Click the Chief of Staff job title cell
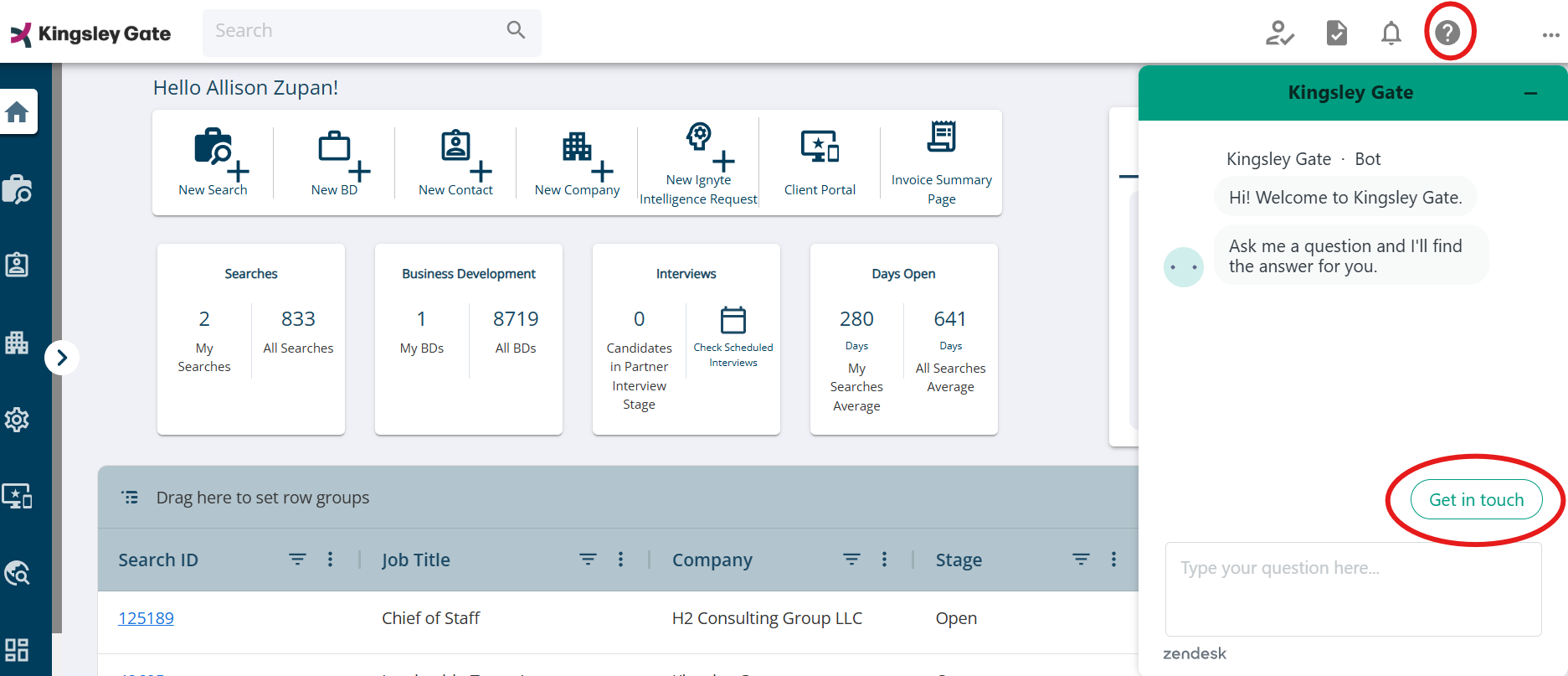 pyautogui.click(x=430, y=618)
